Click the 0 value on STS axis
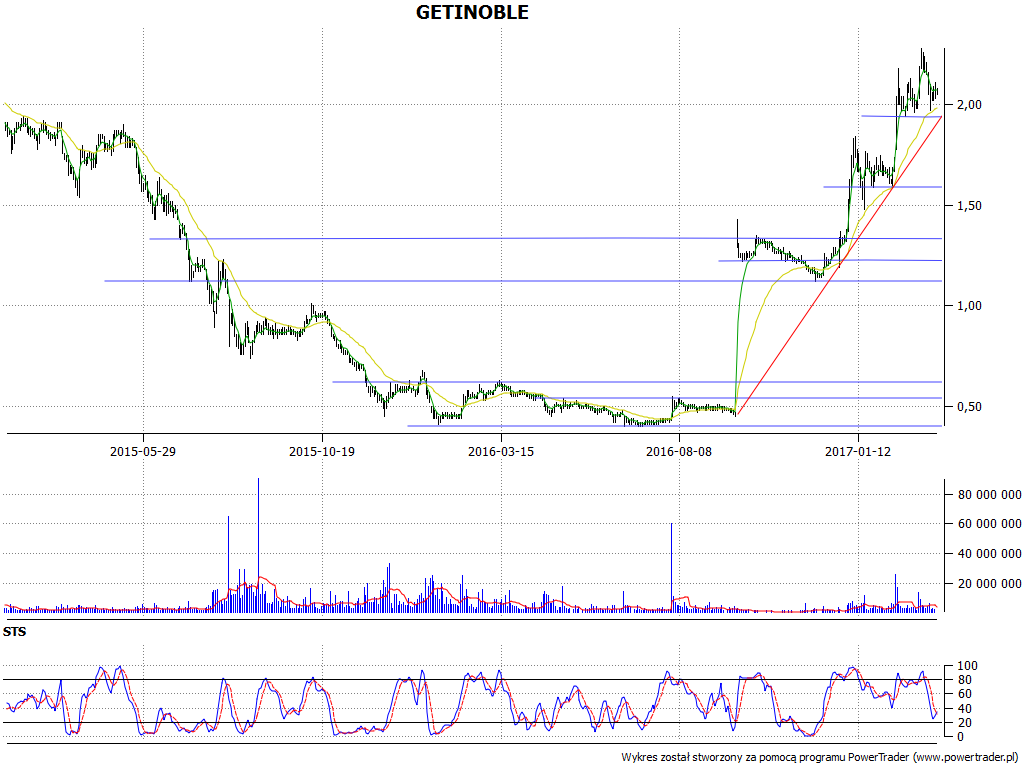 click(x=959, y=737)
